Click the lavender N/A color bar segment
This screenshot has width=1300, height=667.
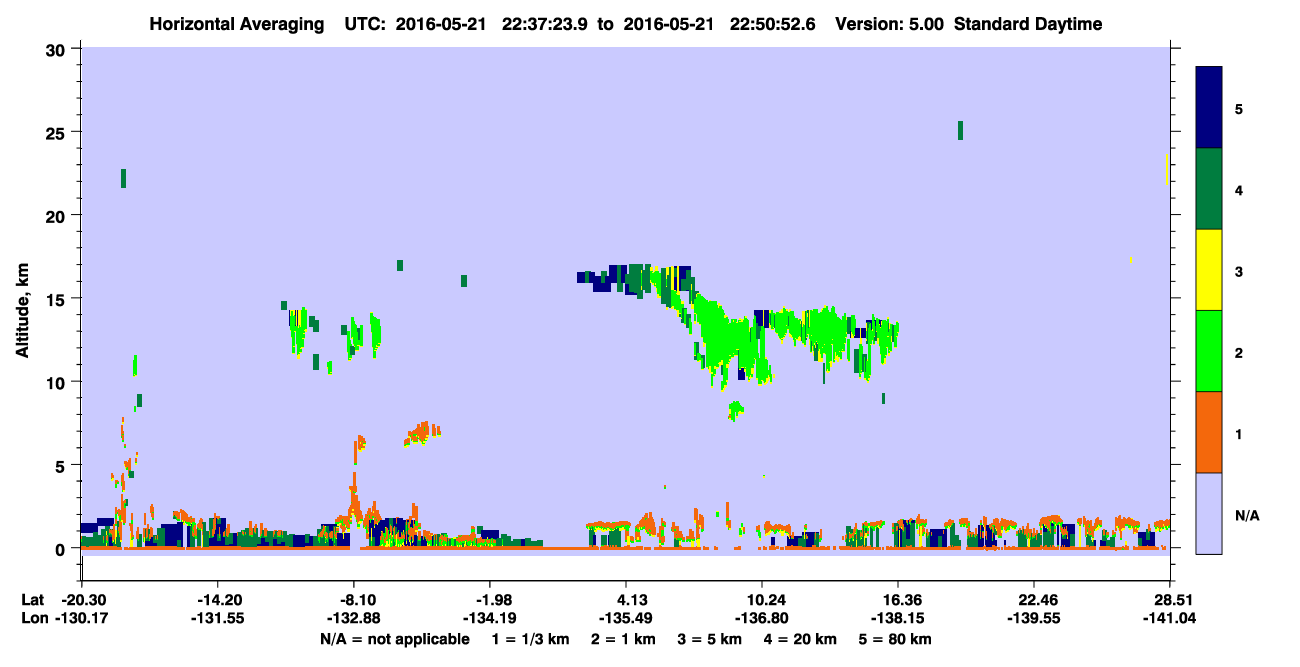[1209, 513]
